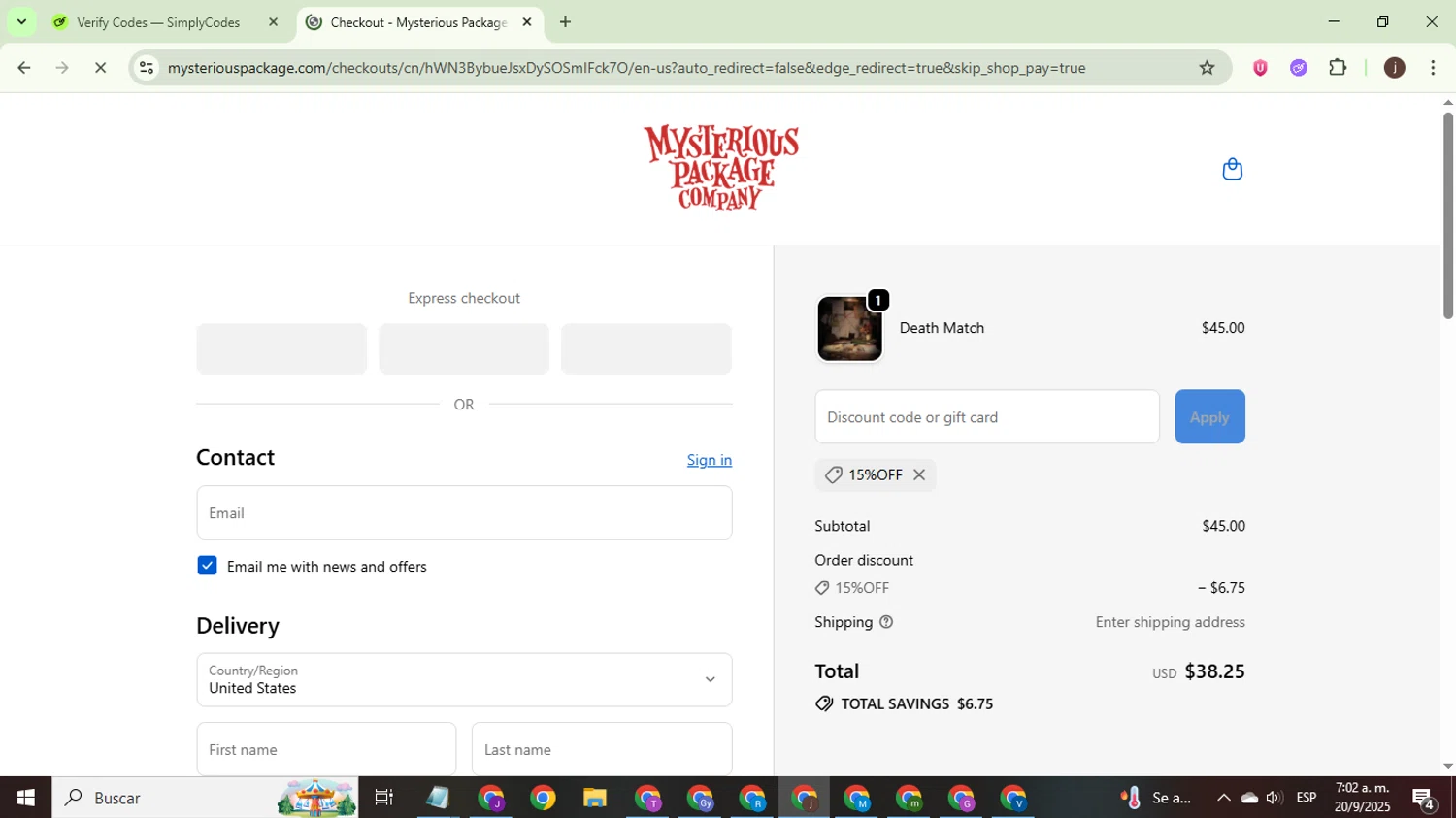1456x818 pixels.
Task: Open the Chrome profile avatar
Action: pos(1394,67)
